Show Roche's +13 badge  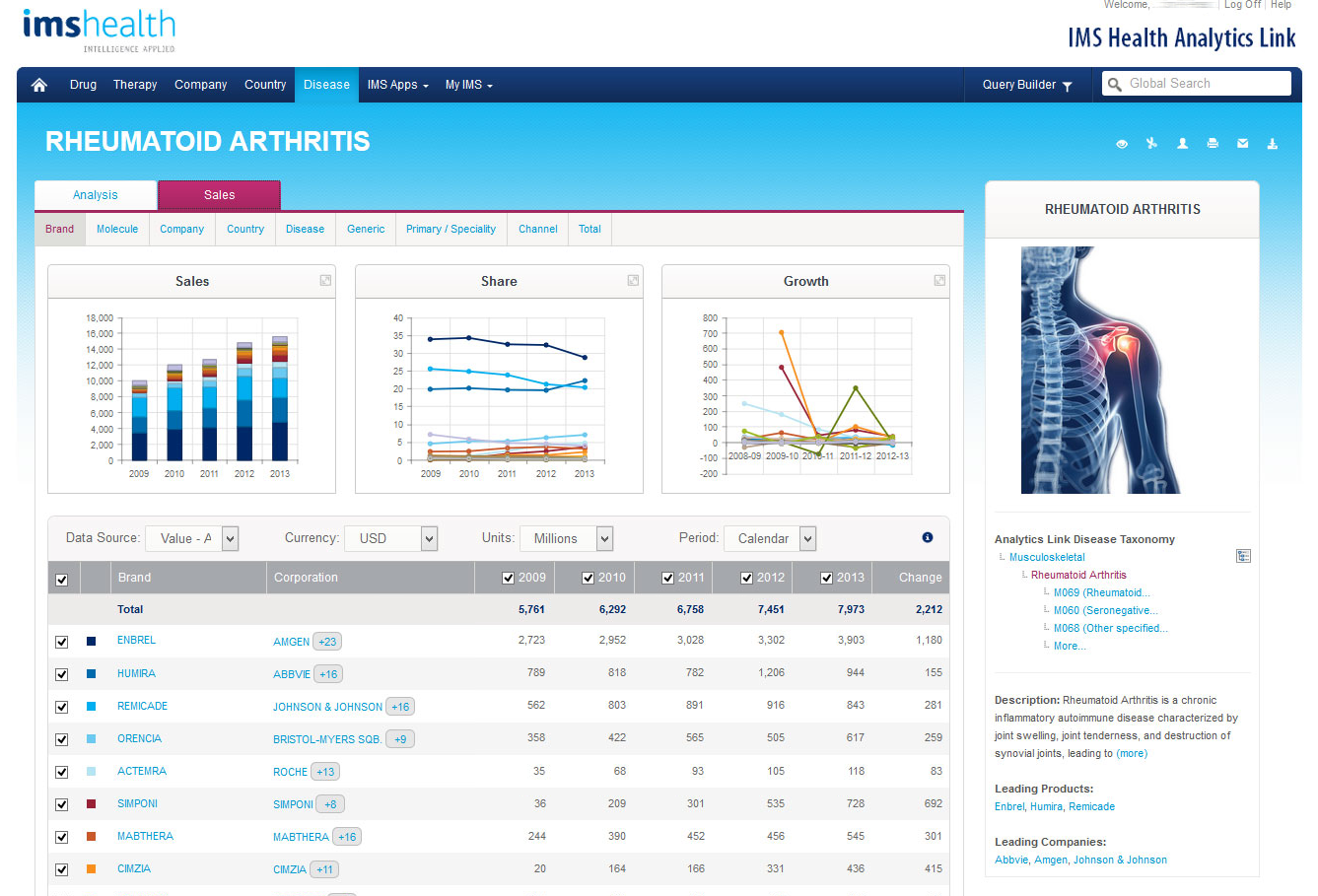tap(325, 772)
